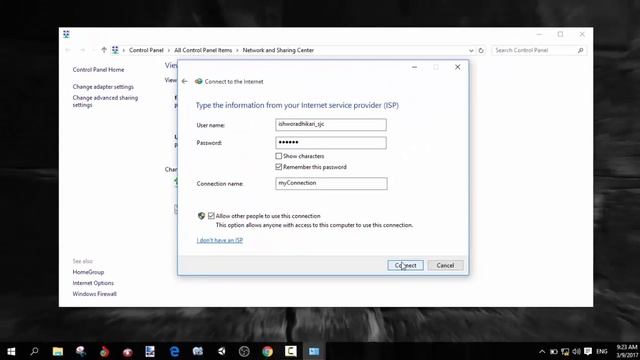Go back using the wizard back arrow
Screen dimensions: 640x360
pos(184,81)
